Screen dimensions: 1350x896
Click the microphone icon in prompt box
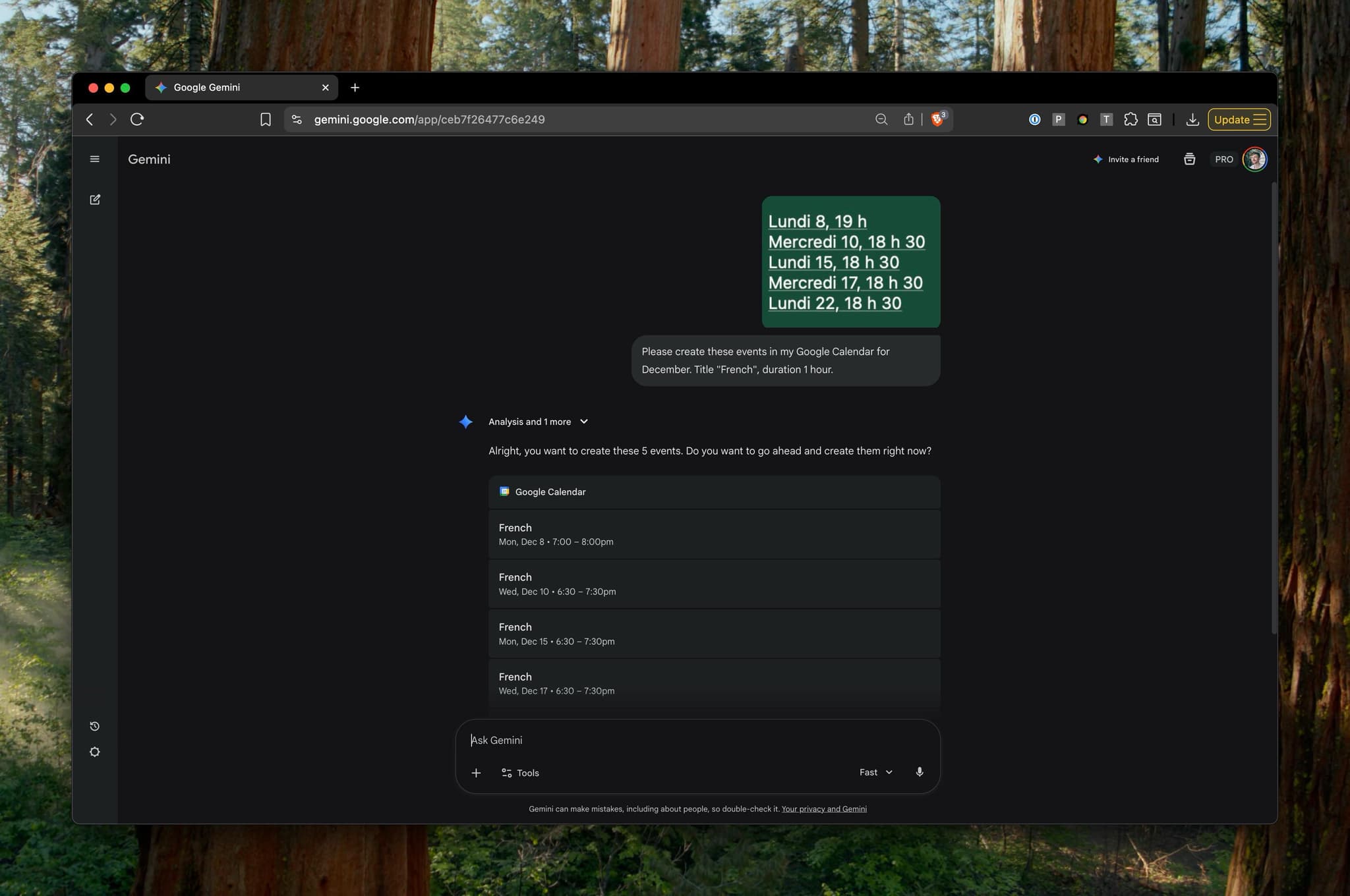tap(919, 772)
